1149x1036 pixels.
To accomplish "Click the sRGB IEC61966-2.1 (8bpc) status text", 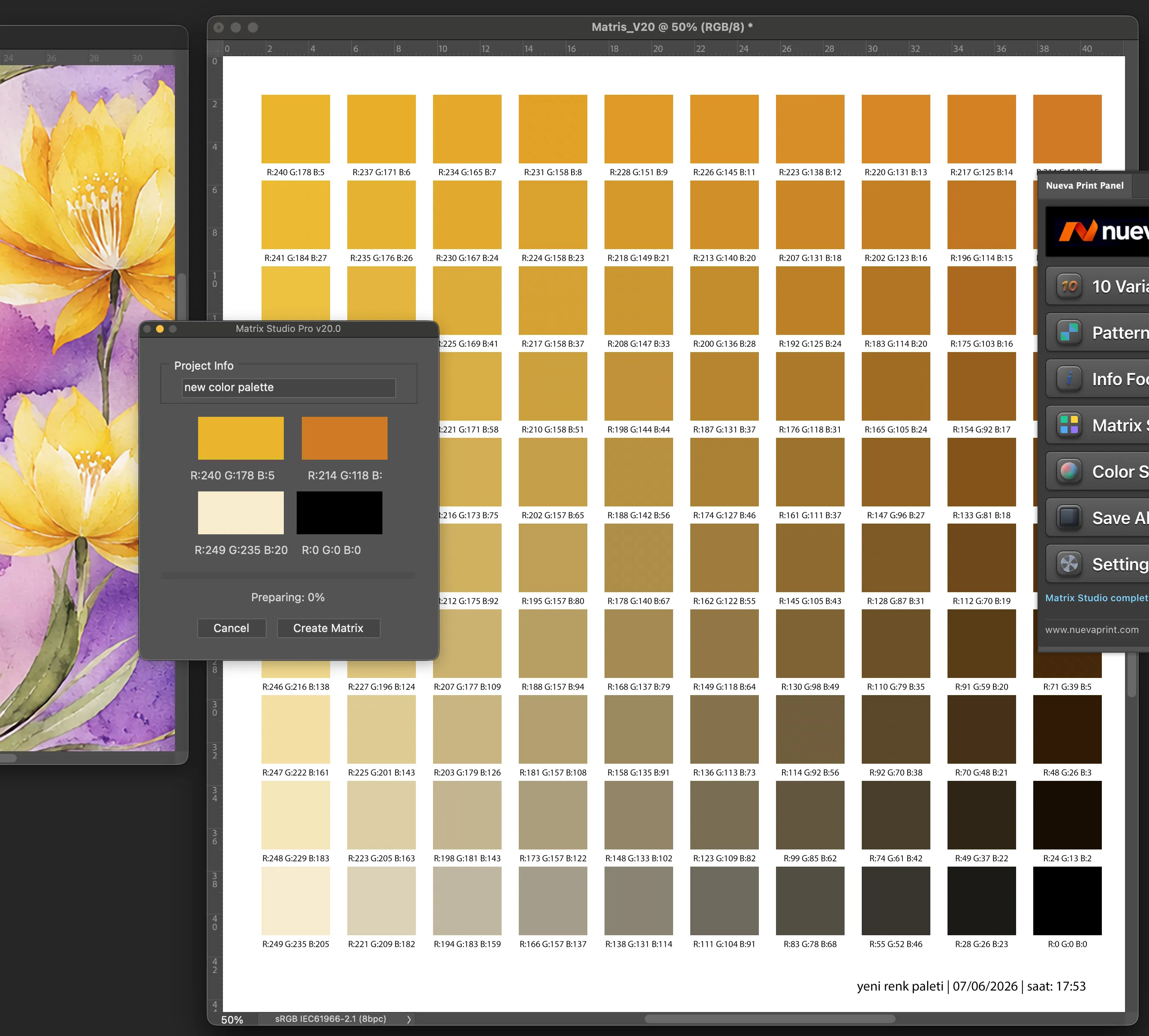I will point(331,1019).
